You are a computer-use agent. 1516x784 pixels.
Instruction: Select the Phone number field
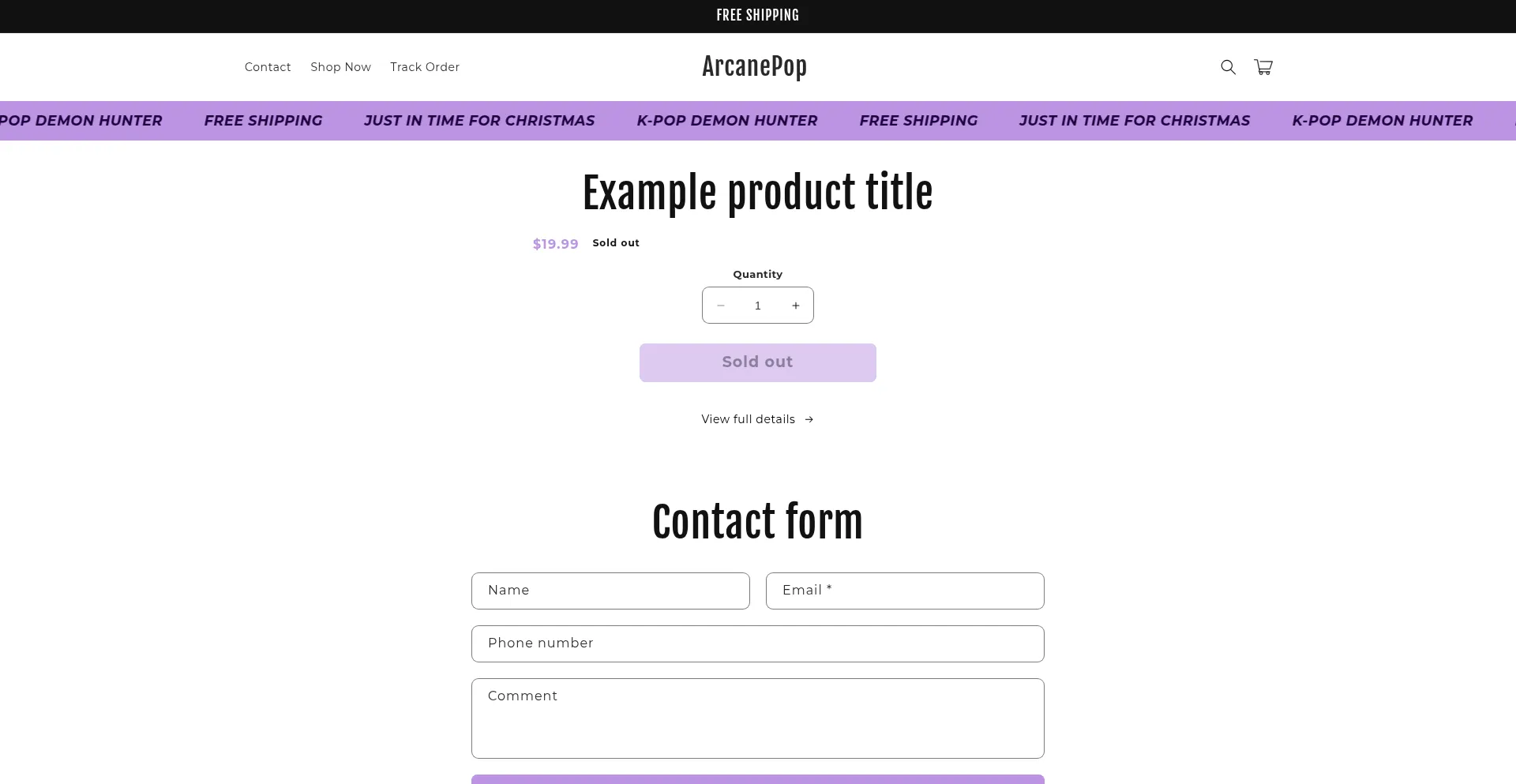click(757, 643)
